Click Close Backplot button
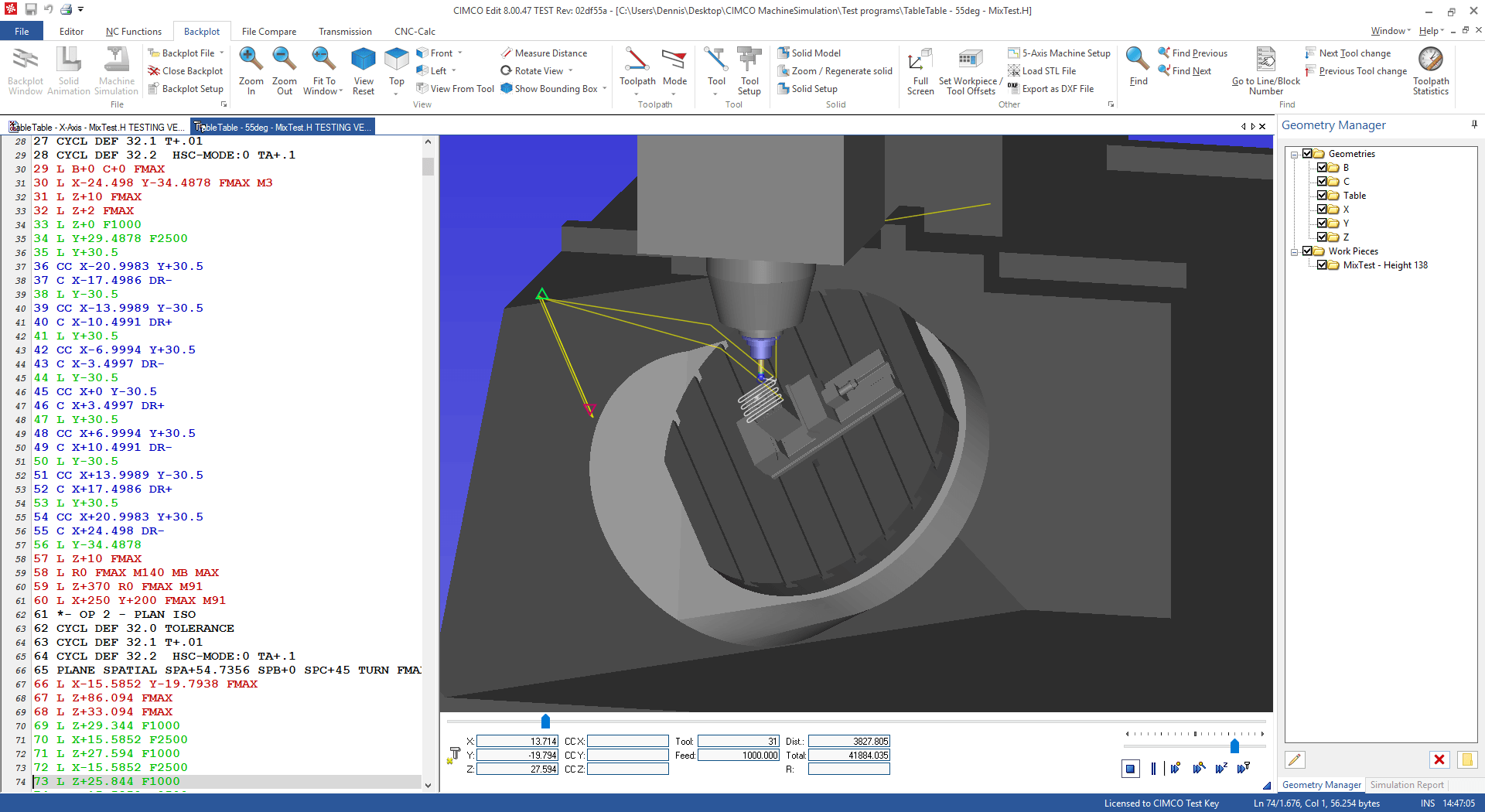Image resolution: width=1485 pixels, height=812 pixels. tap(186, 70)
